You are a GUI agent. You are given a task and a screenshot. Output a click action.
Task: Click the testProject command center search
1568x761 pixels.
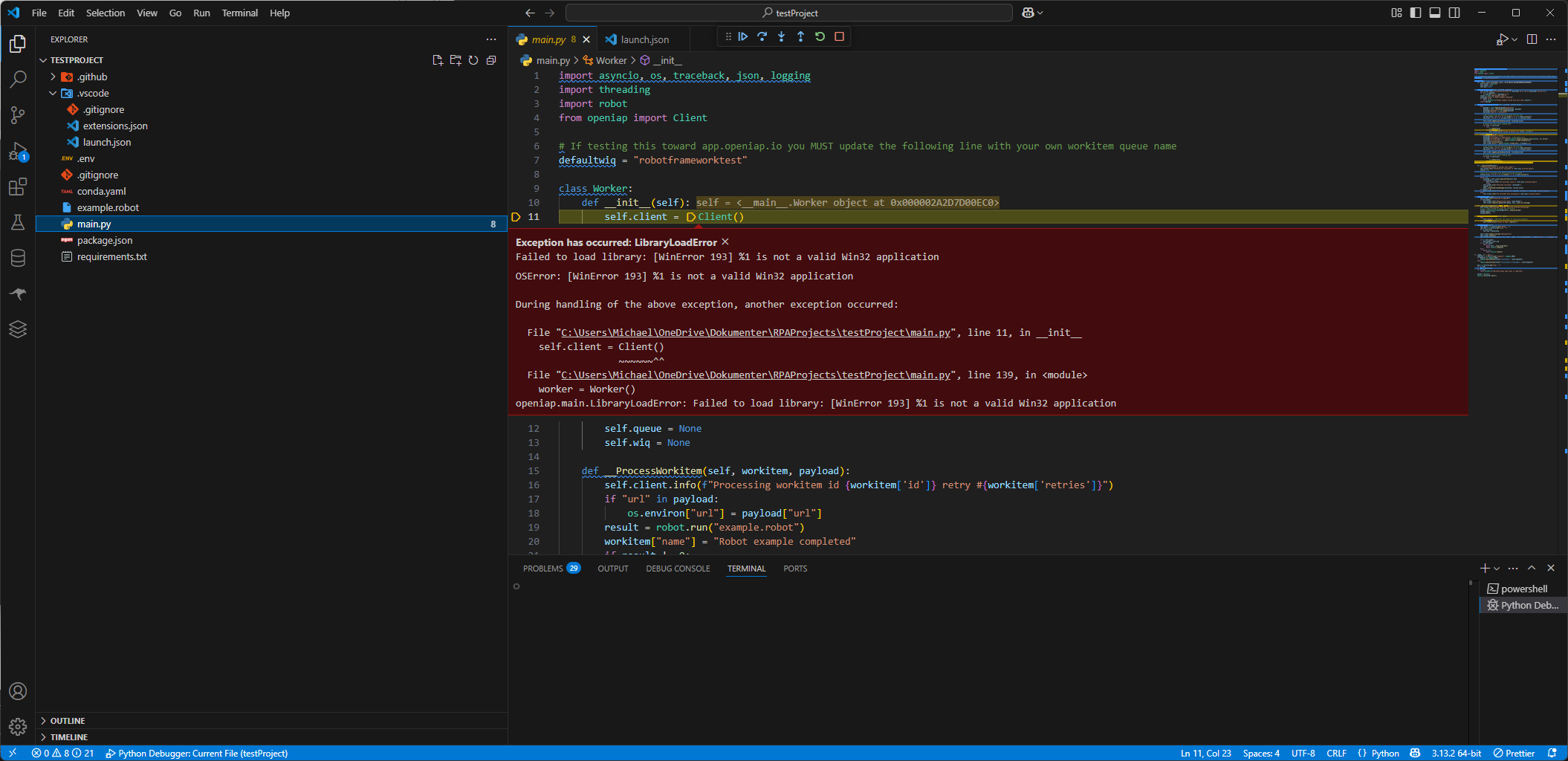(x=789, y=13)
